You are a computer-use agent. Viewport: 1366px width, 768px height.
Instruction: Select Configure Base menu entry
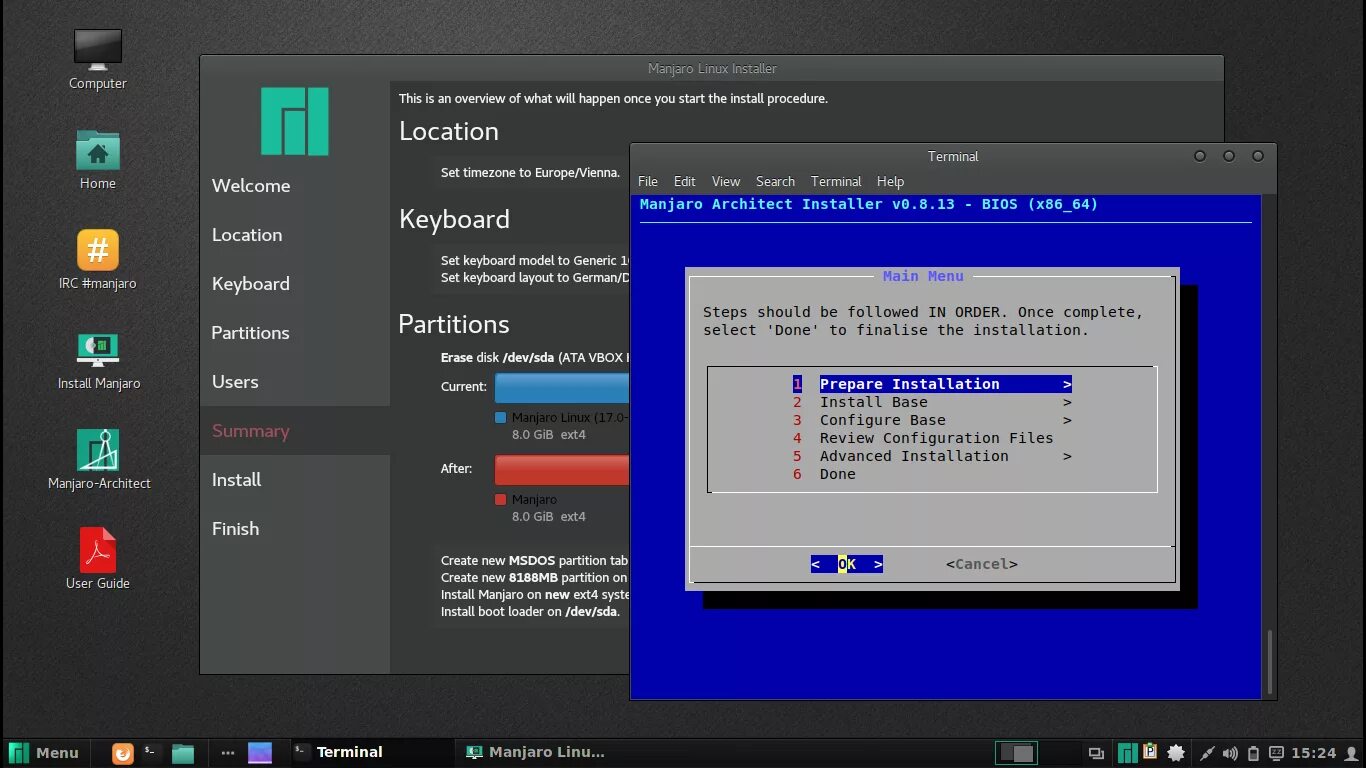[x=932, y=420]
